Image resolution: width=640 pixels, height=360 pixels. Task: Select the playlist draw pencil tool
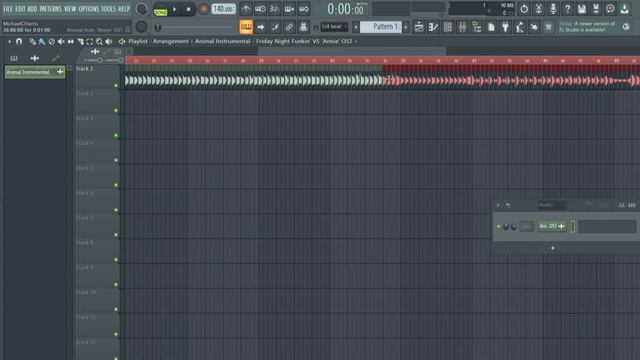click(32, 41)
